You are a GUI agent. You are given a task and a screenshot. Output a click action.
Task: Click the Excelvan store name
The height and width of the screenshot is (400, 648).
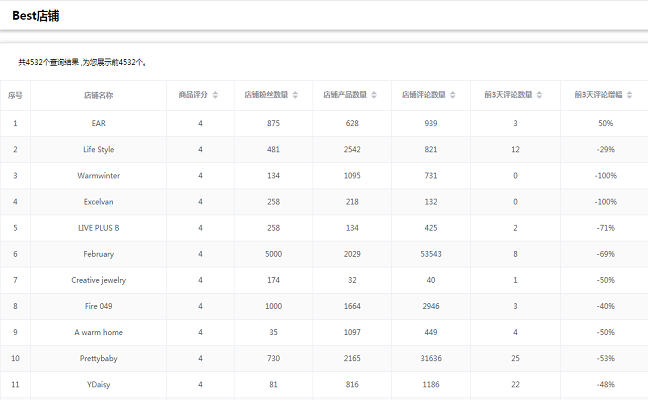[98, 201]
